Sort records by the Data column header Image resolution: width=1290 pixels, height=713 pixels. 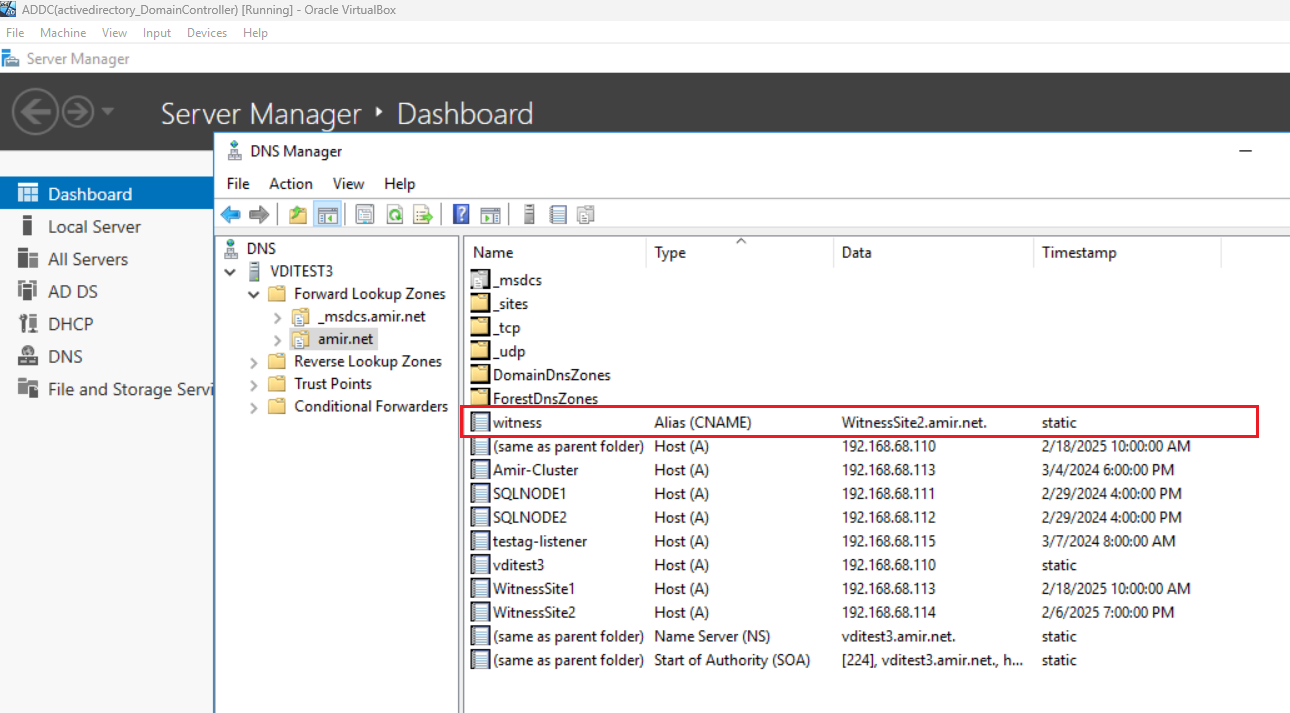[x=933, y=253]
